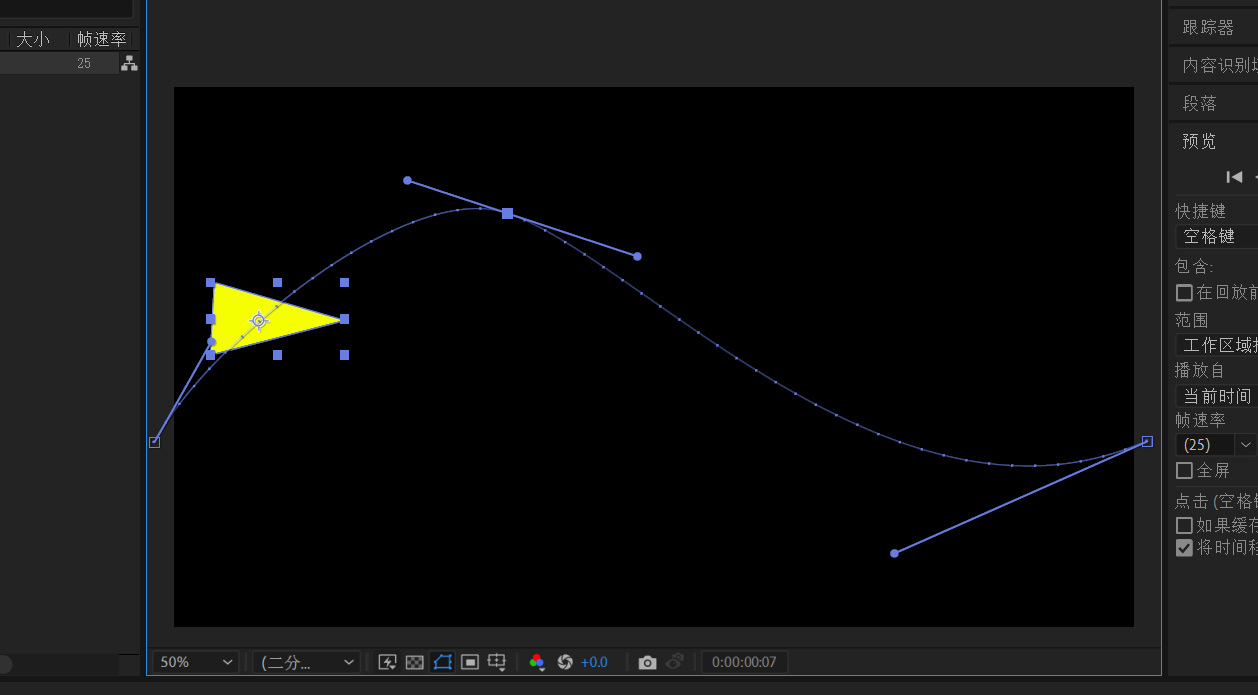Screen dimensions: 1258x695
Task: Select the motion path start keyframe
Action: (154, 442)
